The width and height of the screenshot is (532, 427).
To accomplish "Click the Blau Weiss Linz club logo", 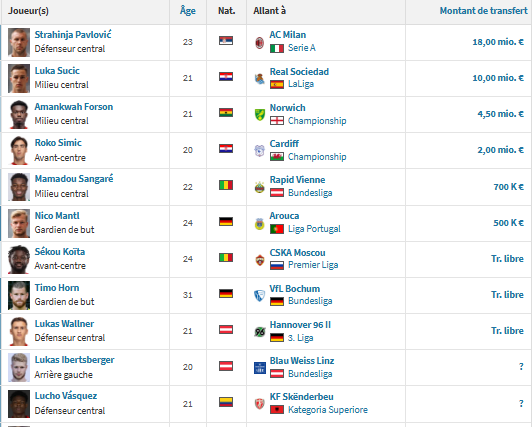I will tap(260, 368).
